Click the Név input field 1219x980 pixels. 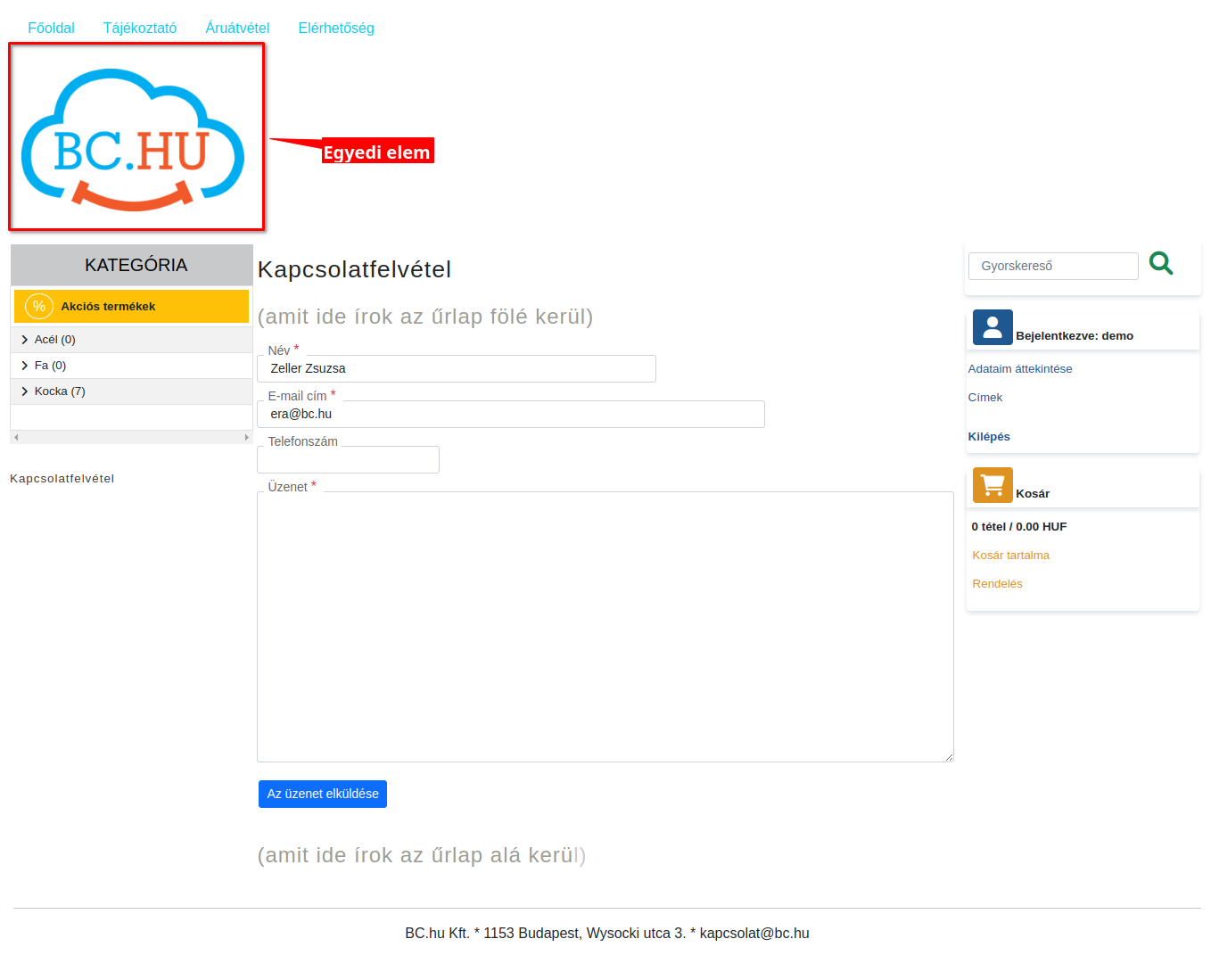457,368
